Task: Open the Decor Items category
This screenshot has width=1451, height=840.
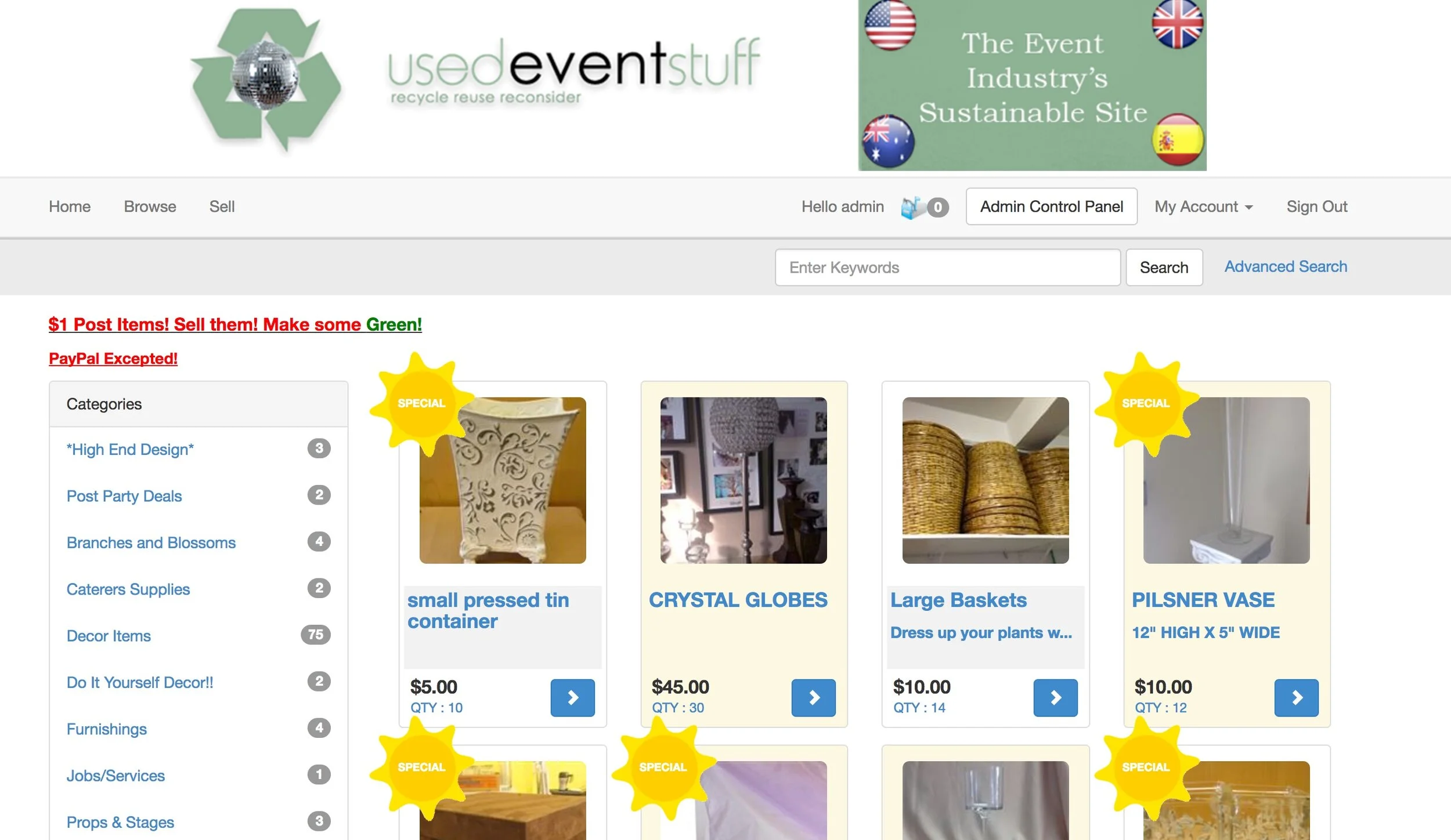Action: coord(109,636)
